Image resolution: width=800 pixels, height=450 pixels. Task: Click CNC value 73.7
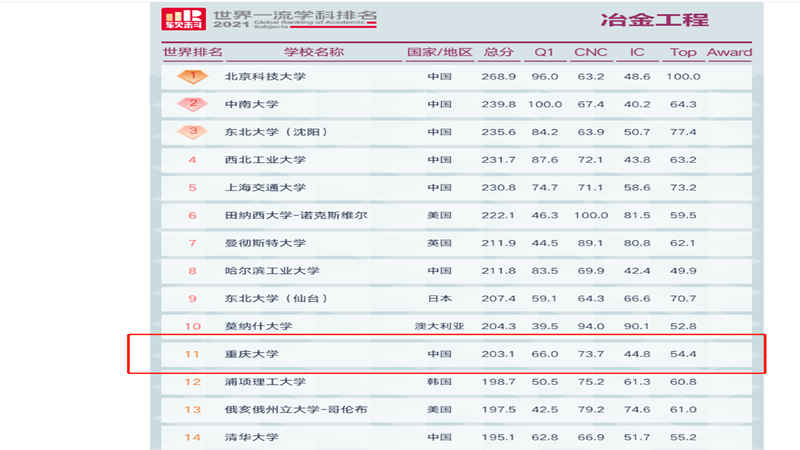[x=591, y=354]
